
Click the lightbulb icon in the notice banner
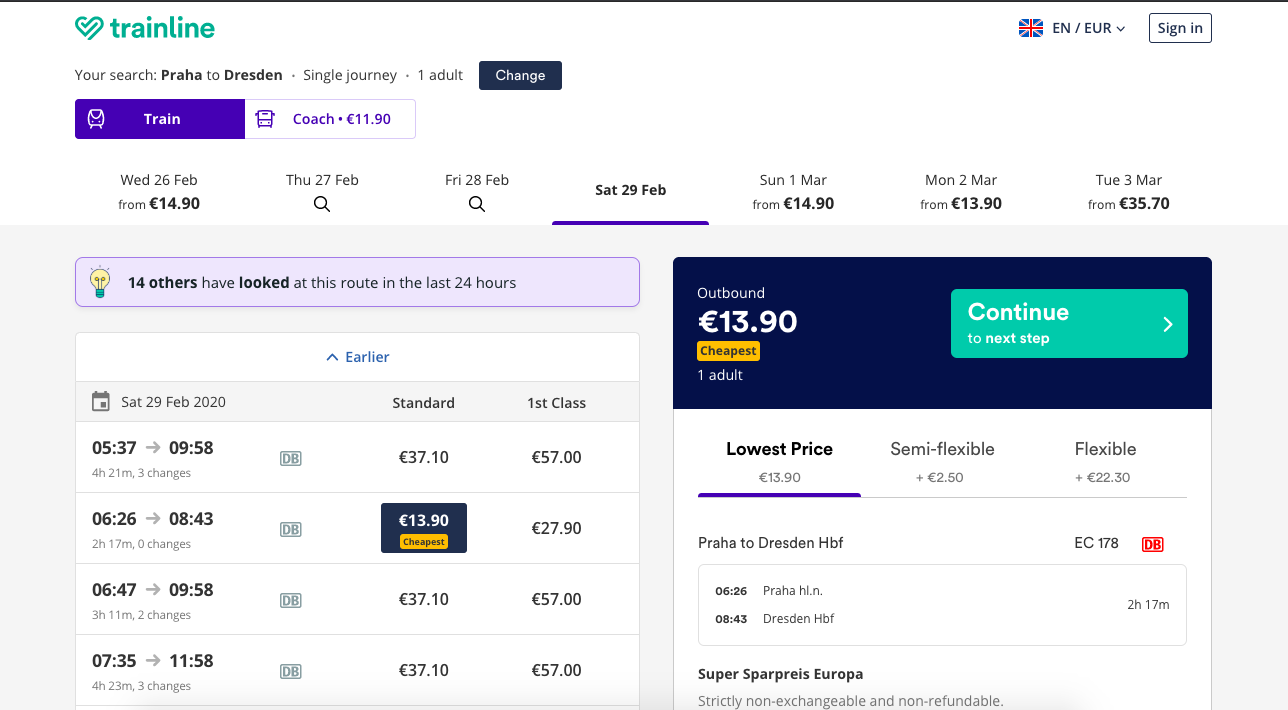[100, 282]
